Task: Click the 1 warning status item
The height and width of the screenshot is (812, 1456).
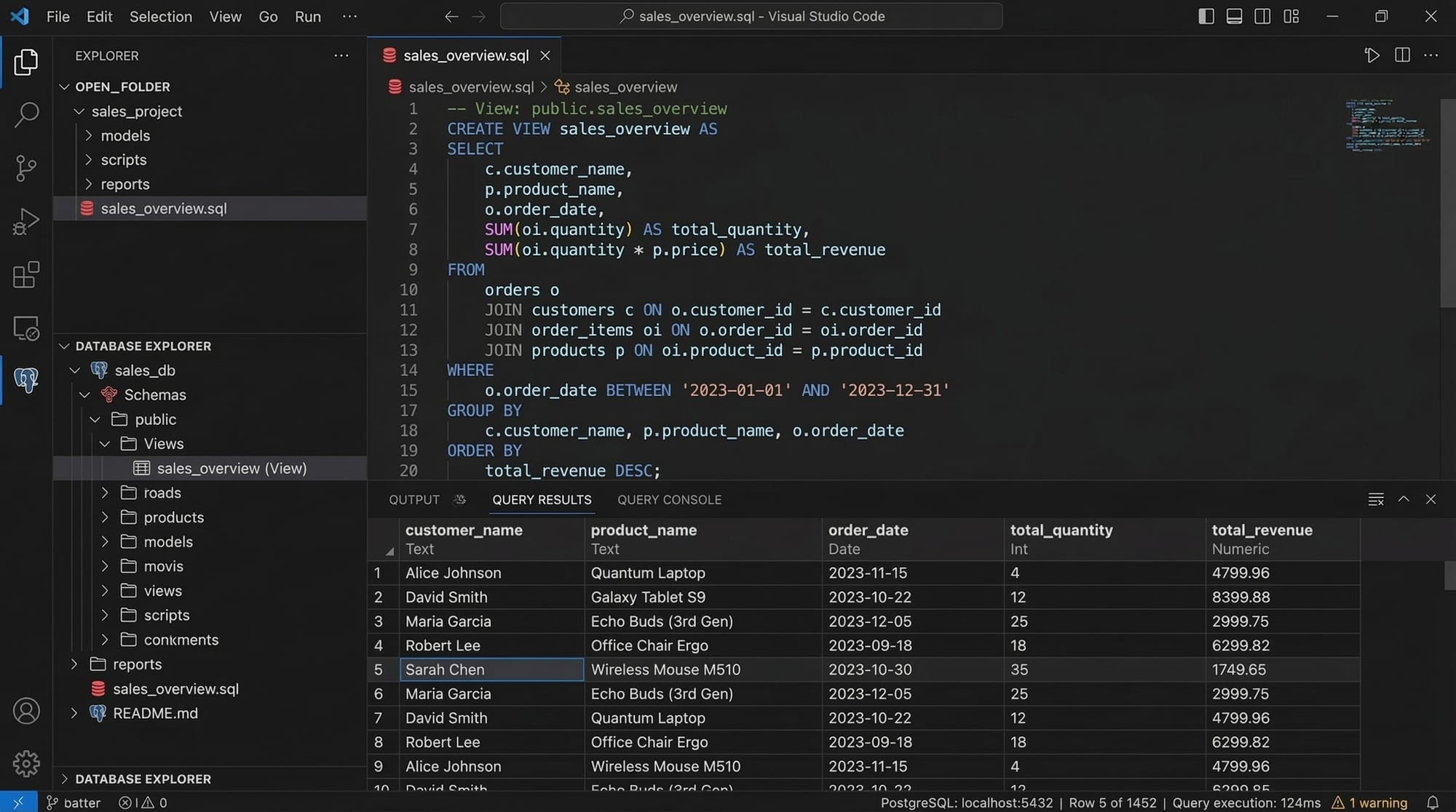Action: (x=1370, y=803)
